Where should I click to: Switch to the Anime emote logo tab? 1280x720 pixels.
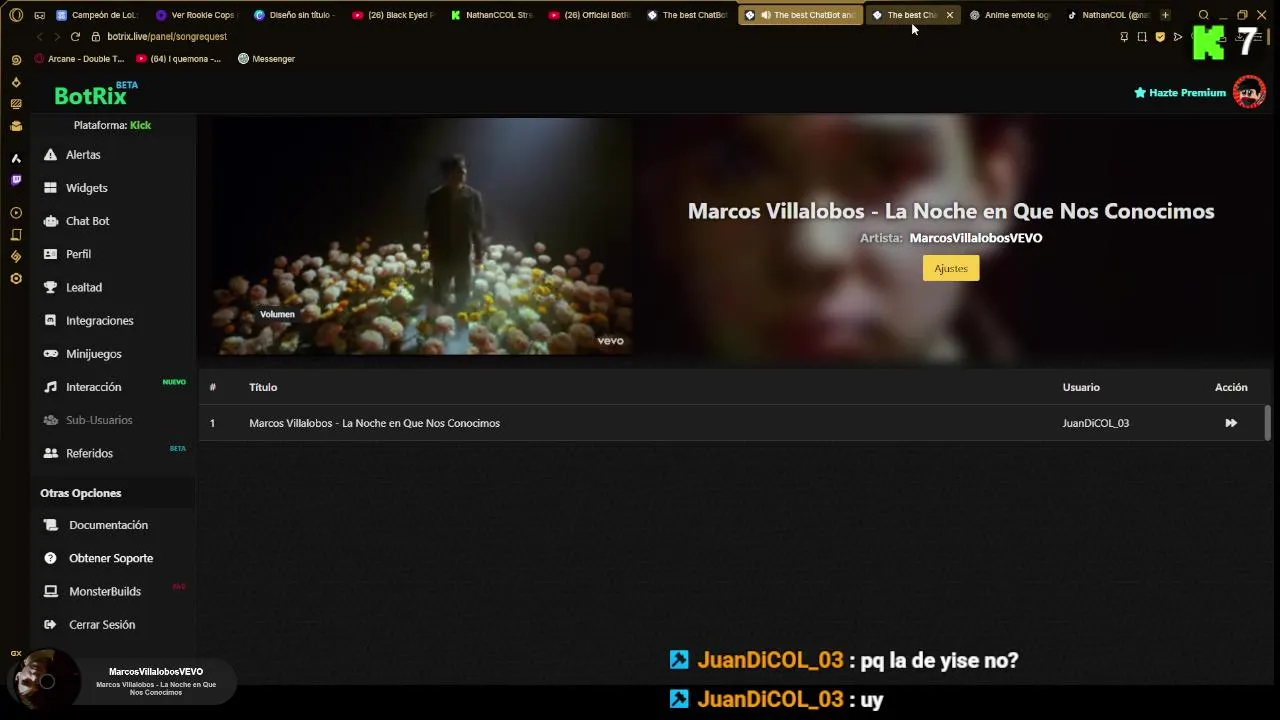(x=1010, y=15)
